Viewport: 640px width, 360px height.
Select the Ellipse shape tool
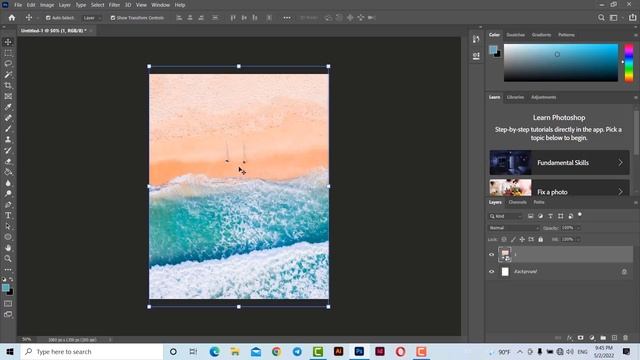coord(8,237)
